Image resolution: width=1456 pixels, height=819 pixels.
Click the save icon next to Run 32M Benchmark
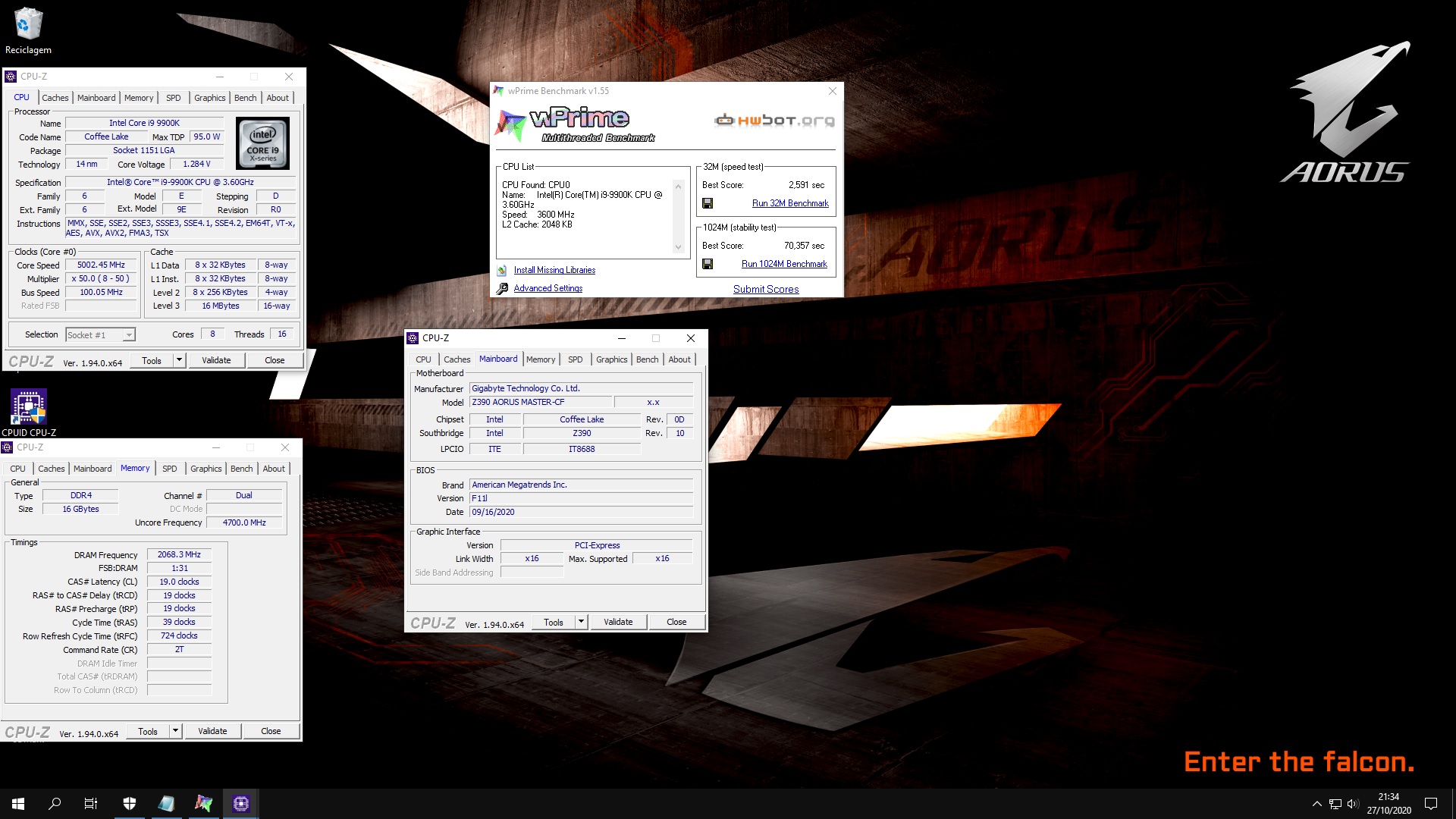coord(708,203)
